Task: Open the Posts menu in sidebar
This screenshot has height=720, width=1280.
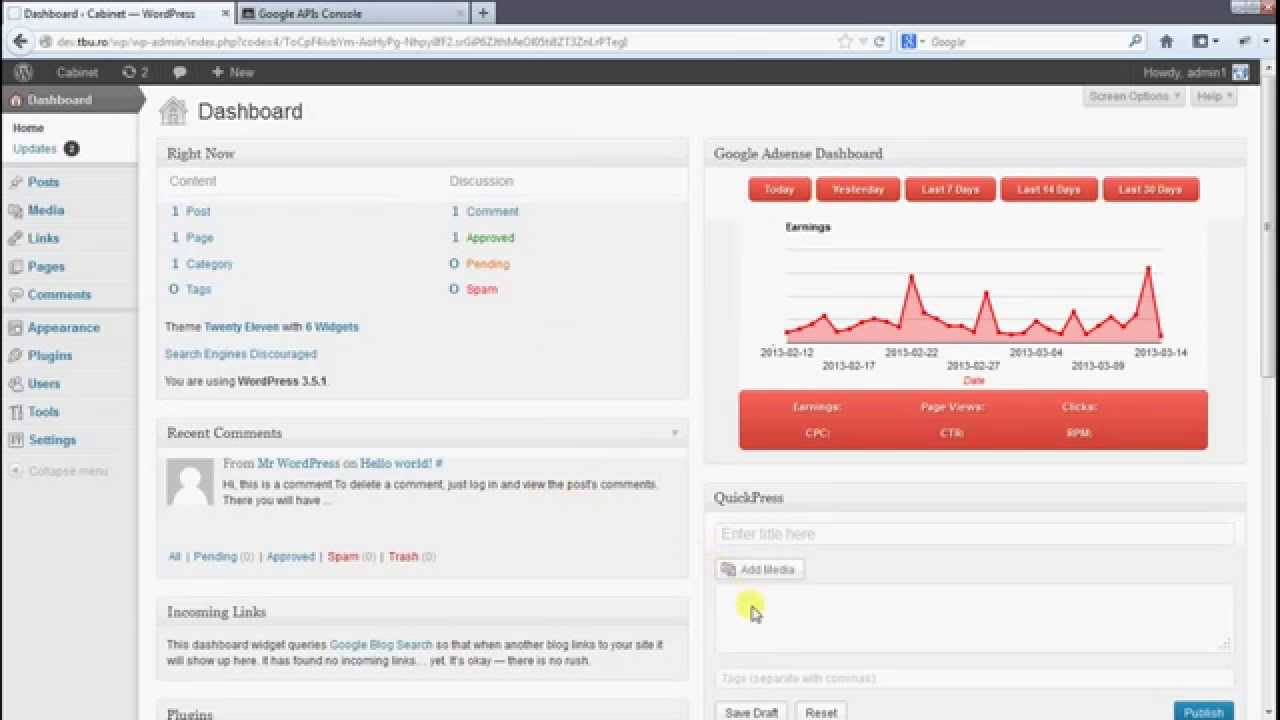Action: point(43,182)
